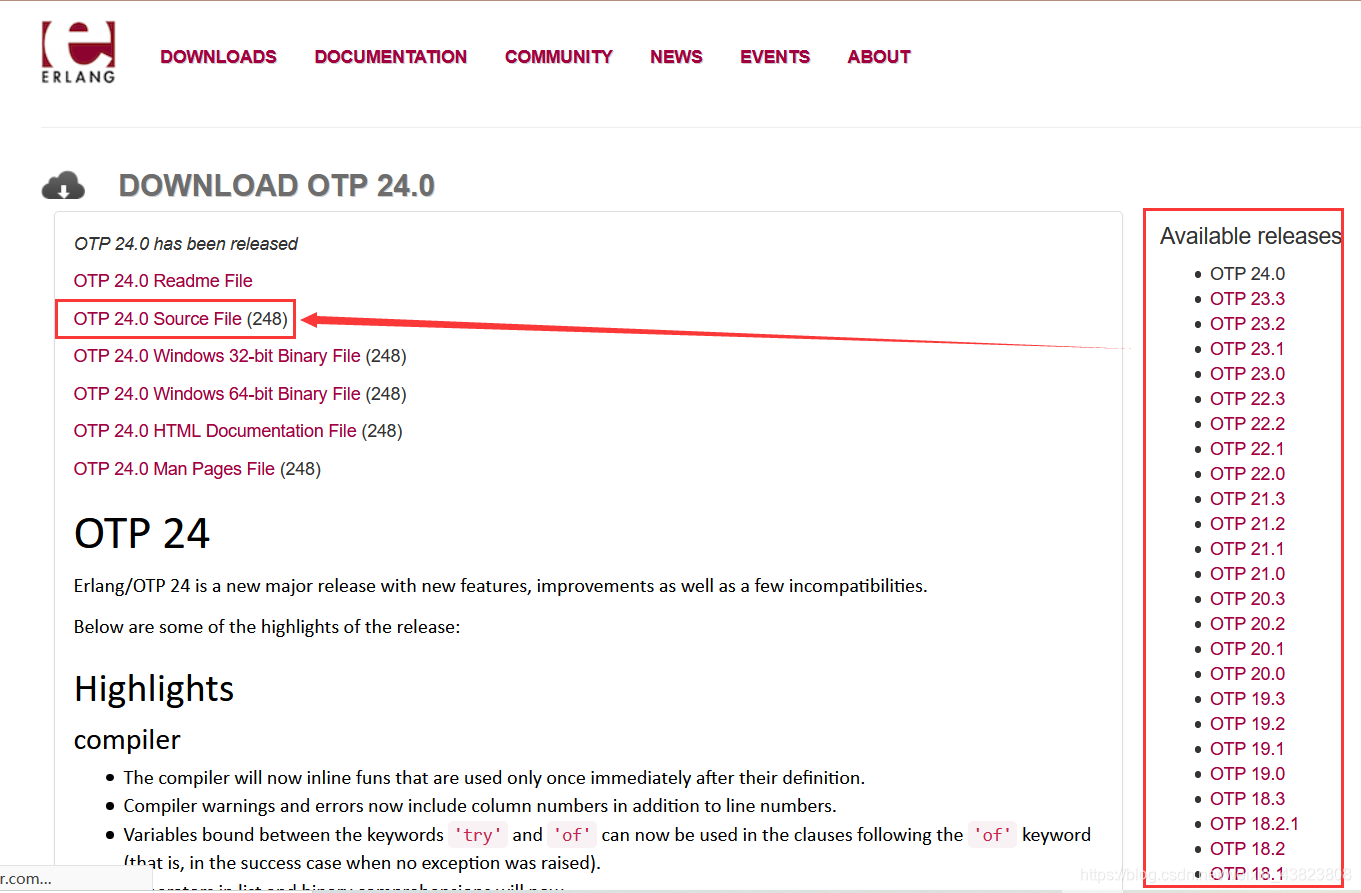Open the COMMUNITY menu
1361x893 pixels.
pos(559,57)
